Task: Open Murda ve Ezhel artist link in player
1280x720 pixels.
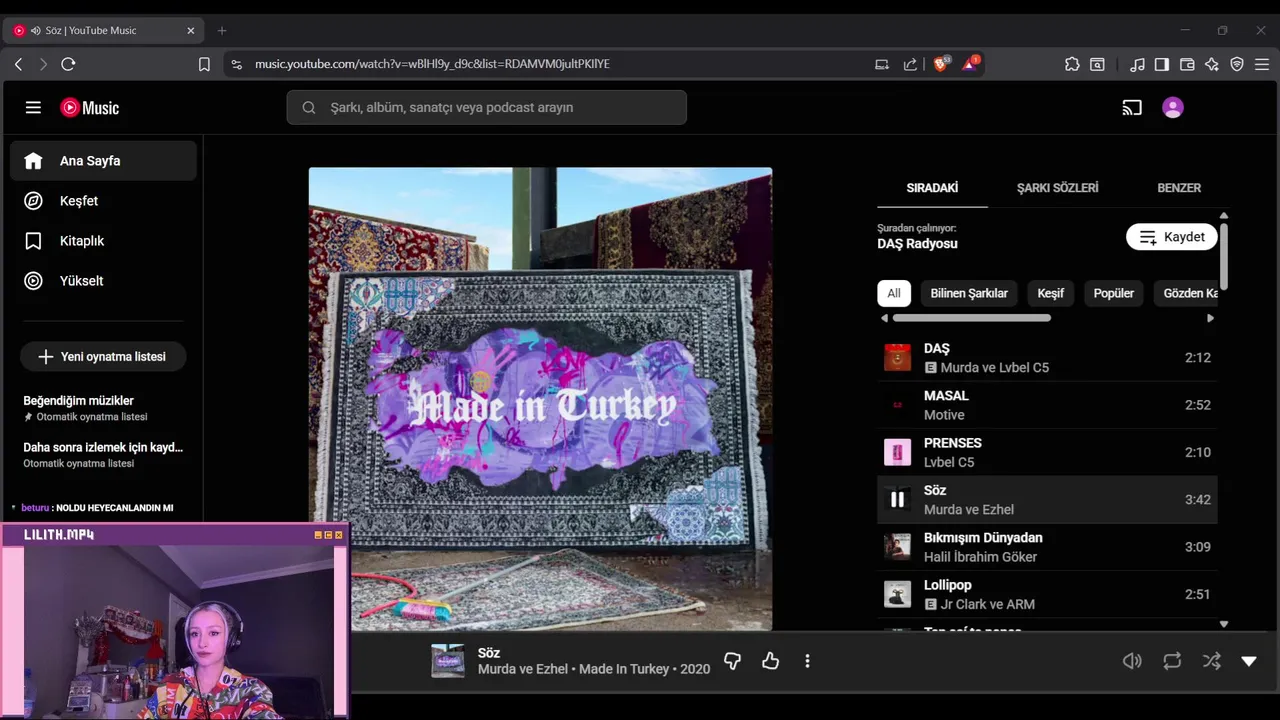Action: point(523,669)
